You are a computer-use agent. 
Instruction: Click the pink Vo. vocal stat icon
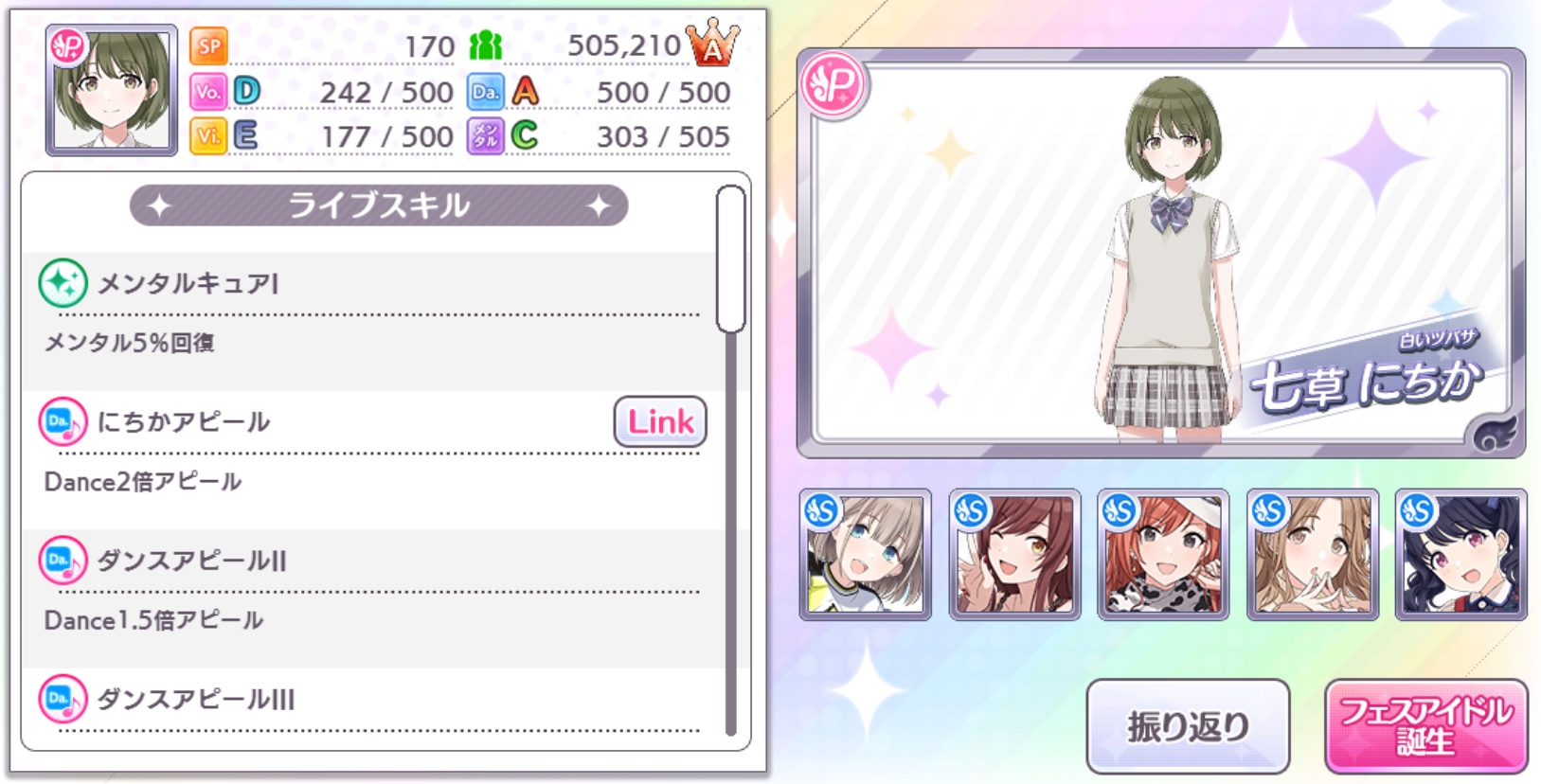(207, 91)
